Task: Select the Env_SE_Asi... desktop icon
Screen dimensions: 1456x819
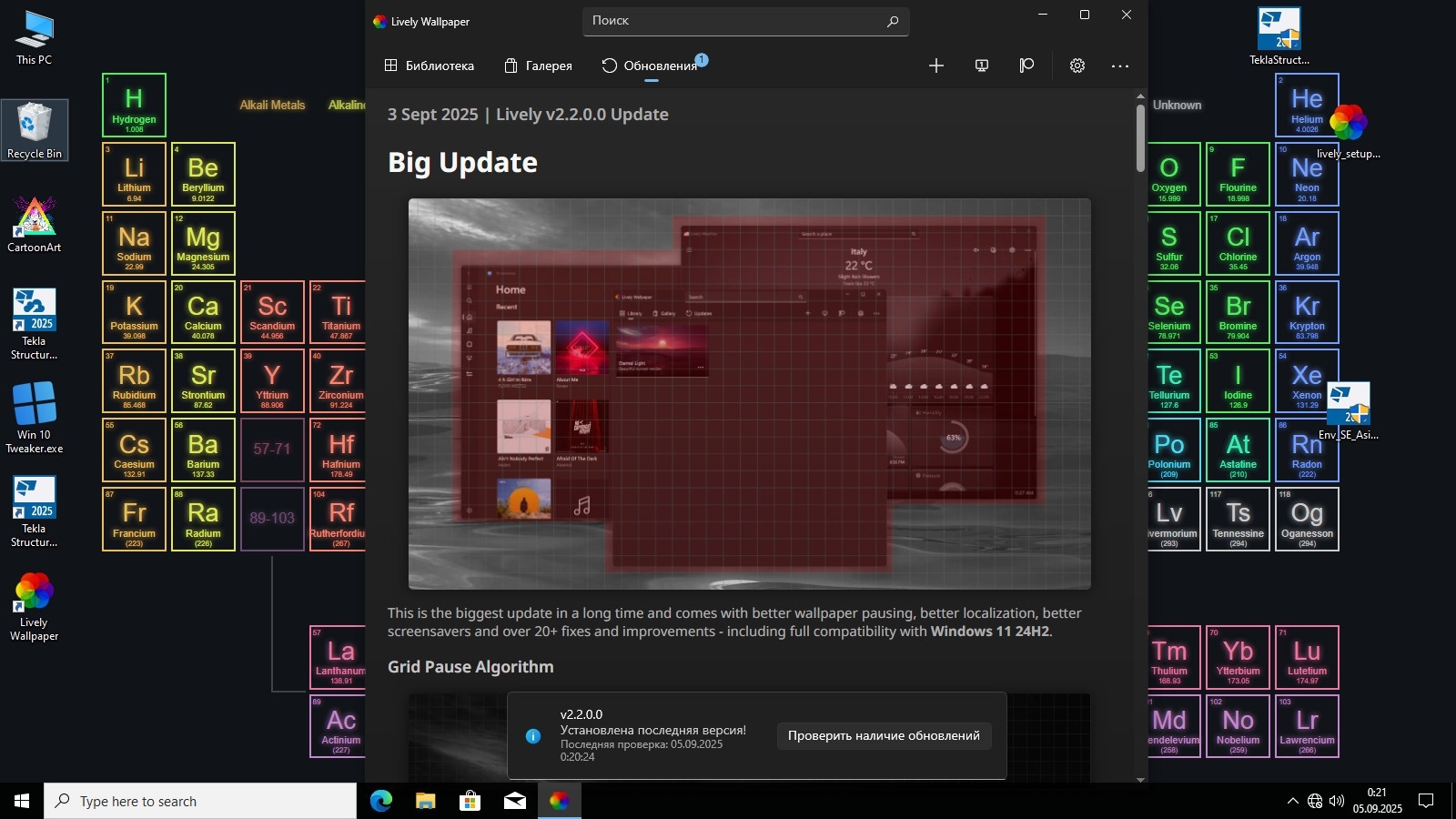Action: coord(1348,411)
